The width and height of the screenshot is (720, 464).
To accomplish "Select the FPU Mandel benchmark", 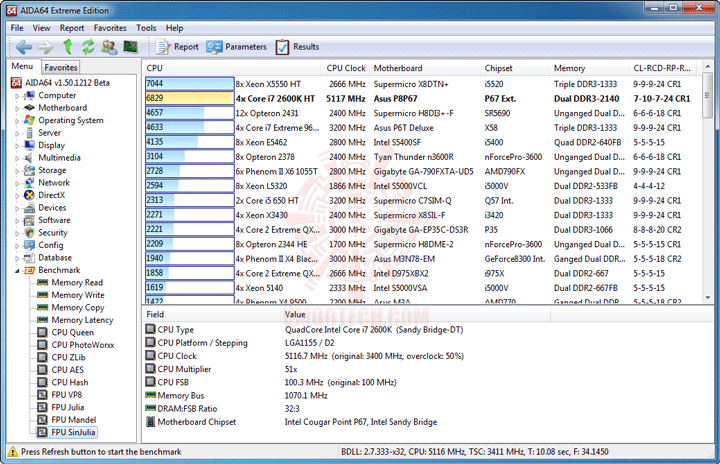I will coord(73,419).
